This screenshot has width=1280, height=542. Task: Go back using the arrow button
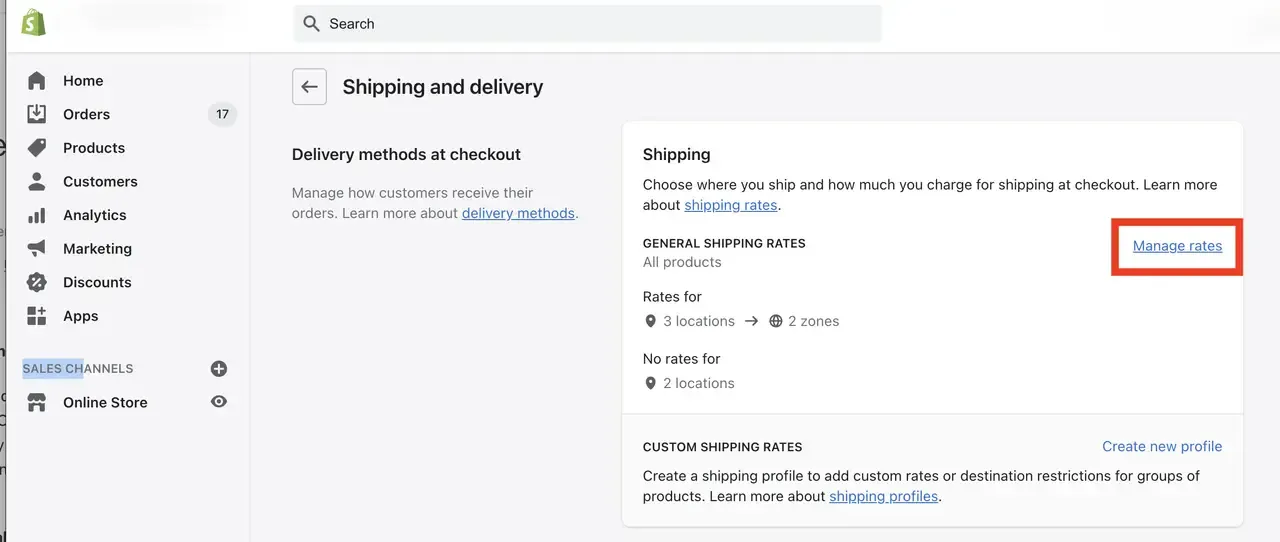310,87
